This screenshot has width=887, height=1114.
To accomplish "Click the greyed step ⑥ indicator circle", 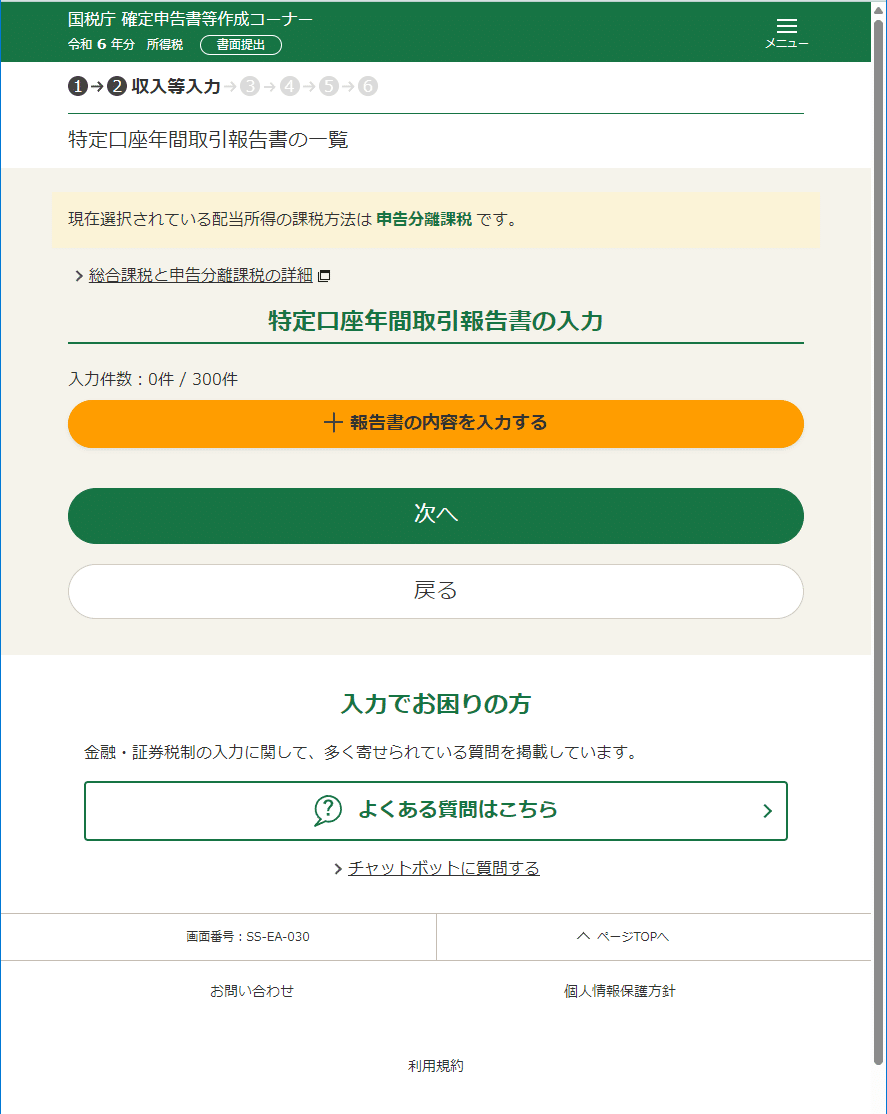I will pyautogui.click(x=368, y=86).
